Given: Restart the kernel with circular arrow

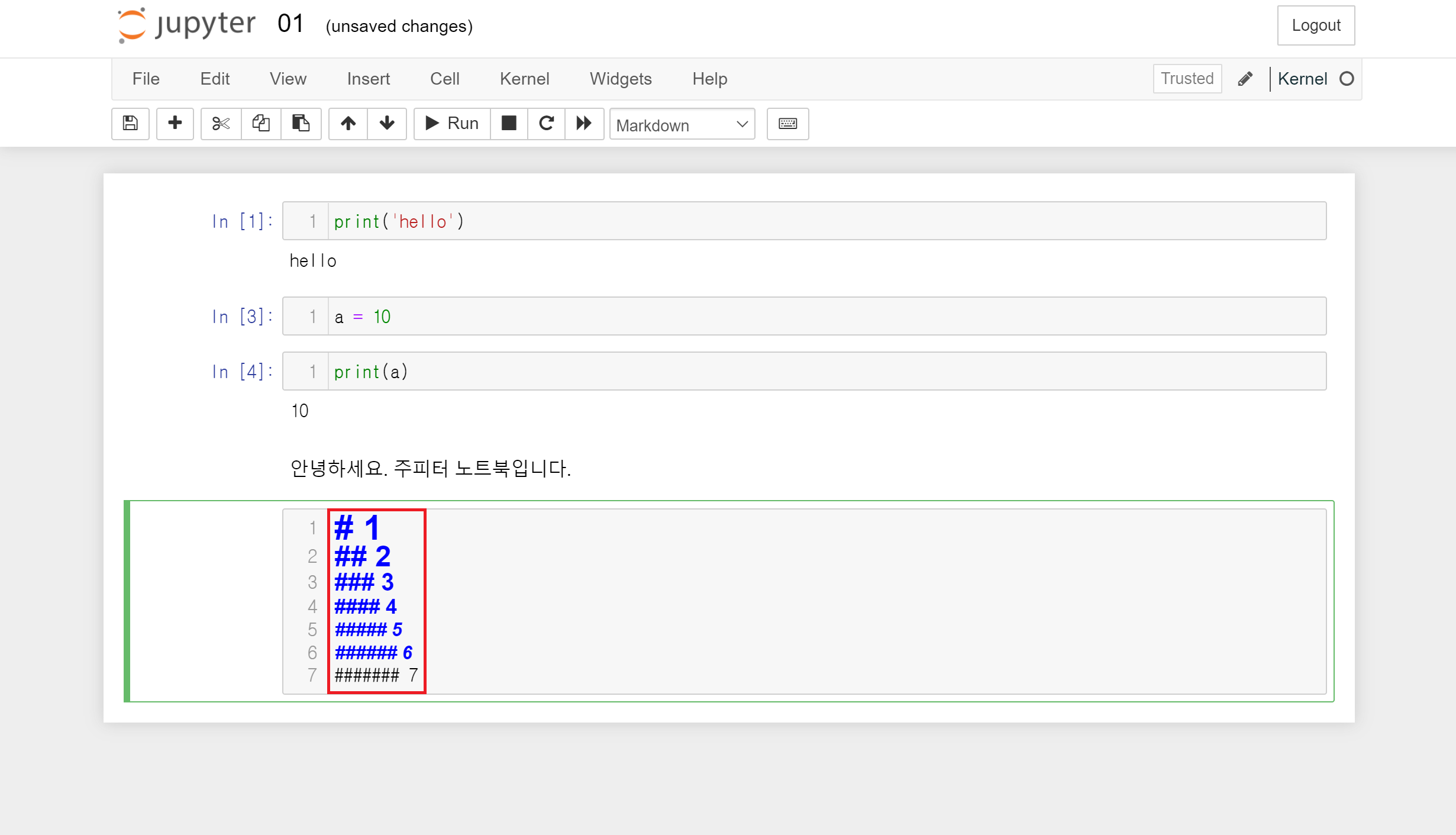Looking at the screenshot, I should click(546, 123).
